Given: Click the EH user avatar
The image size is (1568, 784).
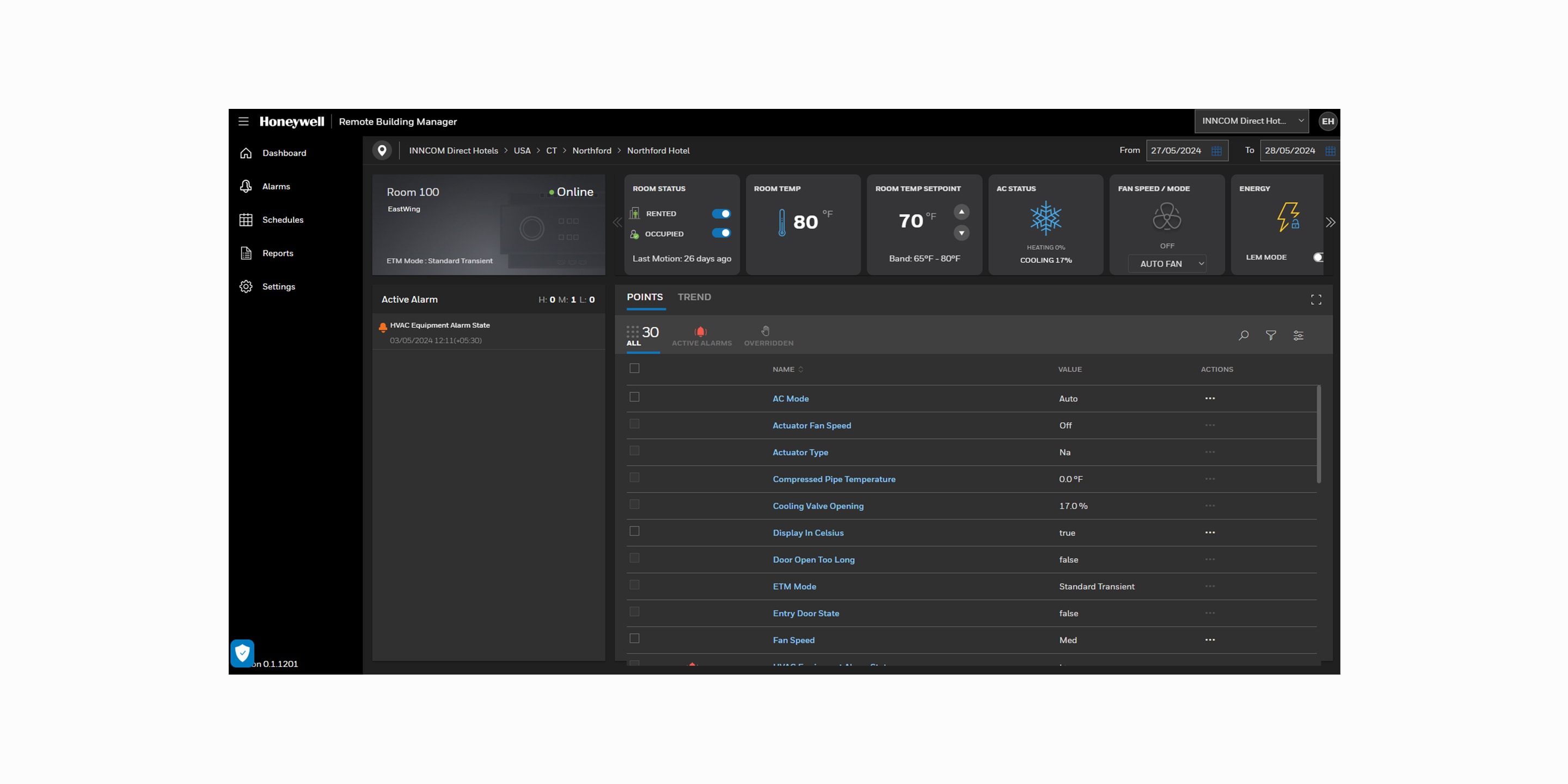Looking at the screenshot, I should pyautogui.click(x=1327, y=121).
